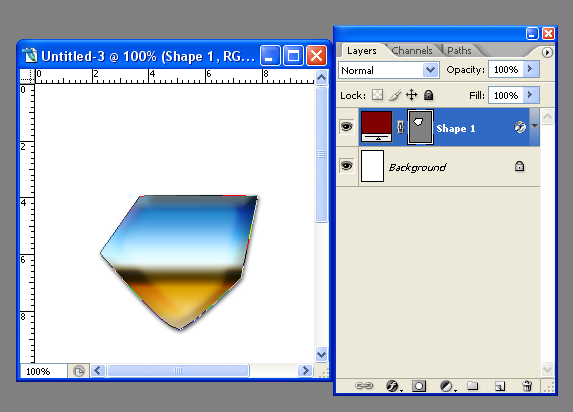Select the Shape 1 vector mask thumbnail
This screenshot has height=412, width=573.
420,127
